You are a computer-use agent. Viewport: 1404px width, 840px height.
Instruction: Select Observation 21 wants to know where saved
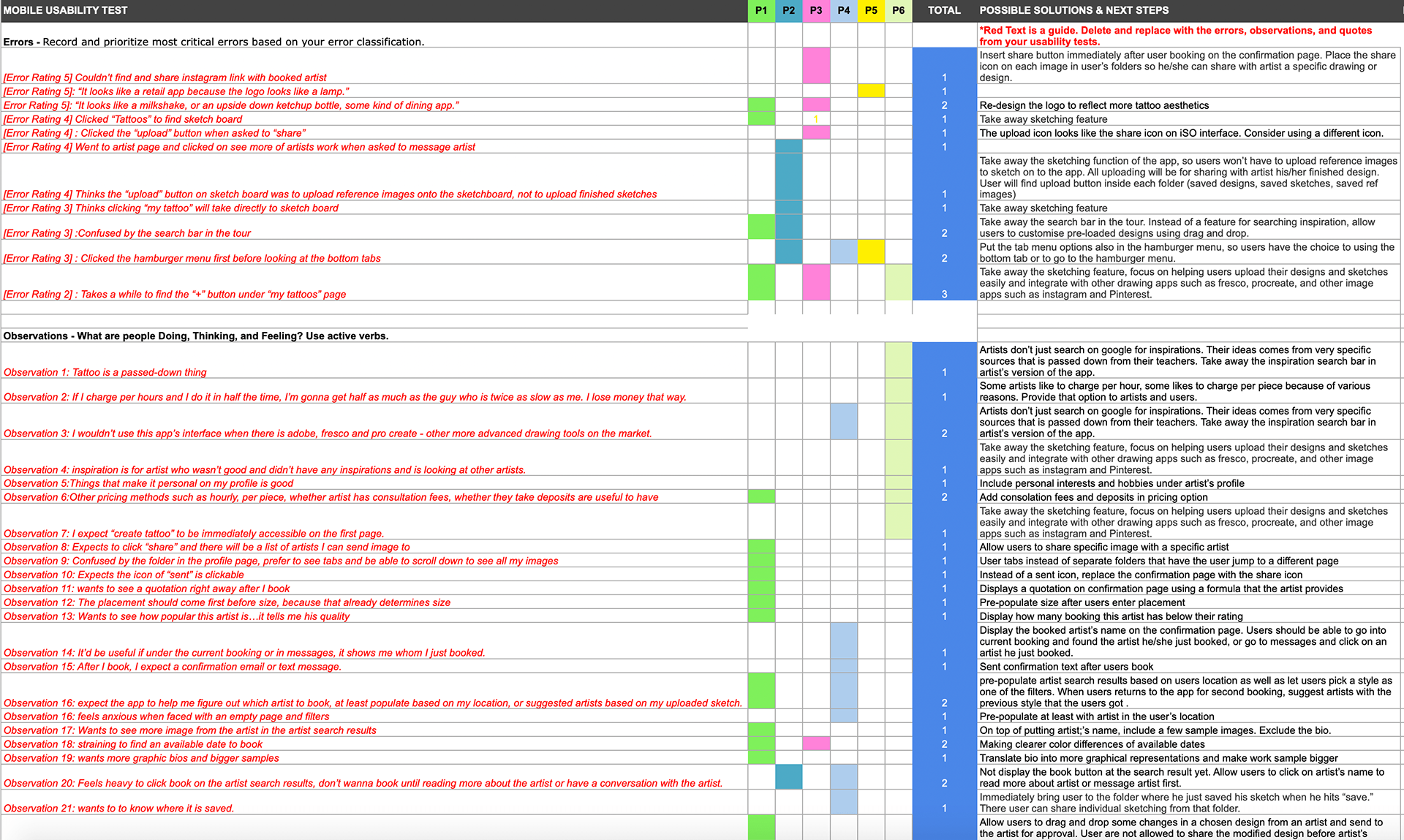374,803
